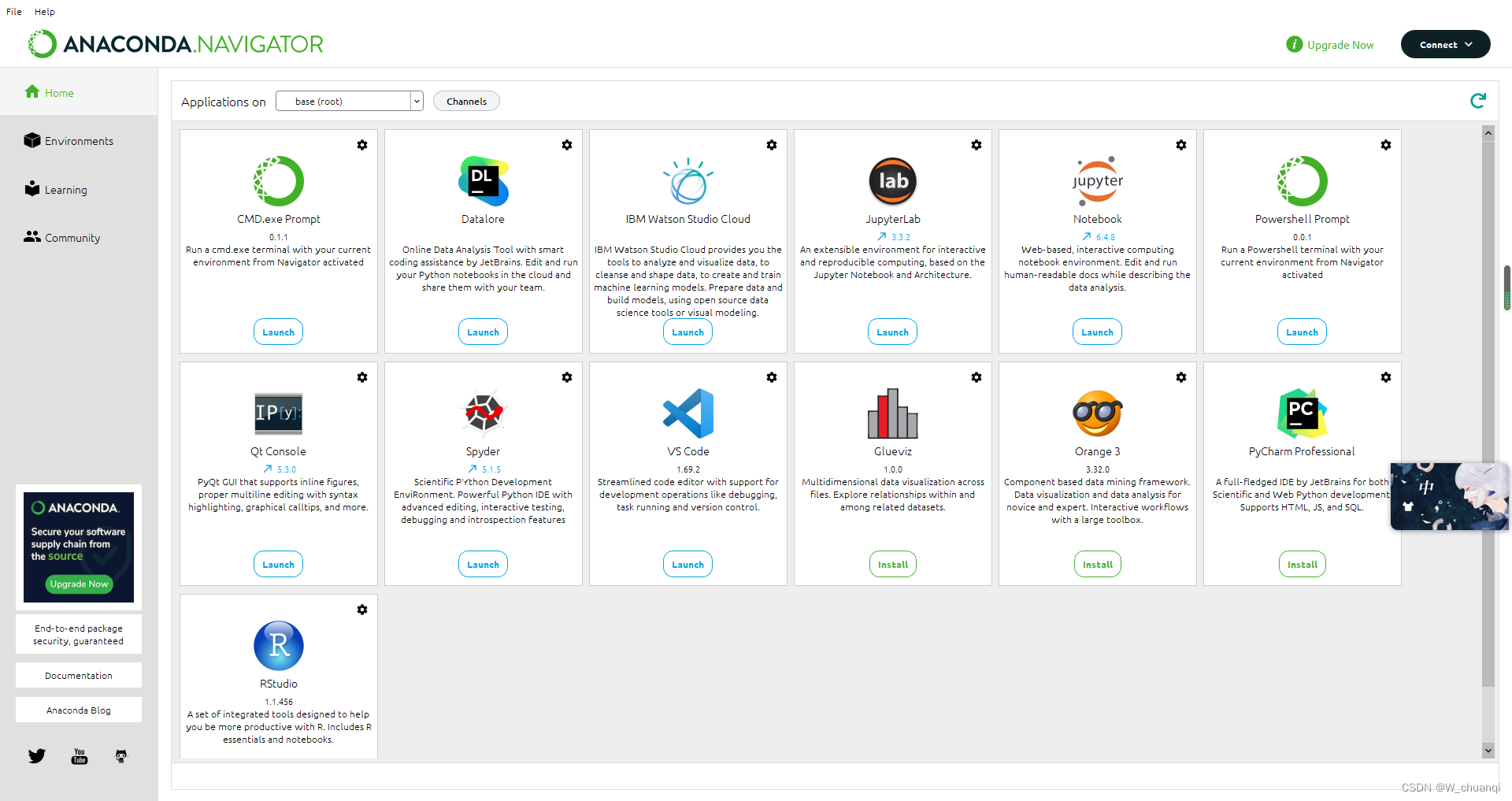Open Anaconda's GitHub icon
This screenshot has height=801, width=1512.
(x=121, y=756)
